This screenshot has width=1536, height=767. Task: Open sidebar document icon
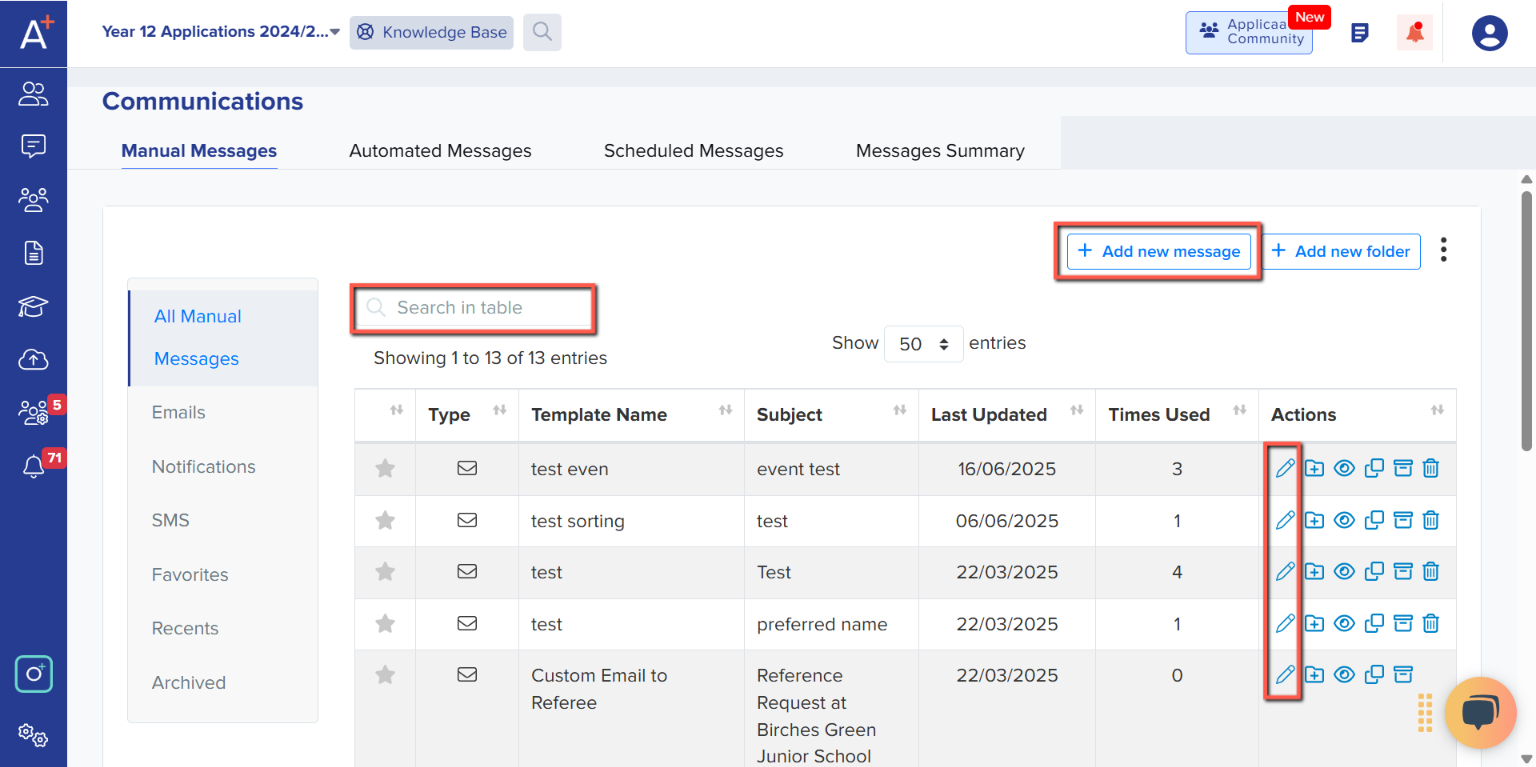[x=33, y=253]
